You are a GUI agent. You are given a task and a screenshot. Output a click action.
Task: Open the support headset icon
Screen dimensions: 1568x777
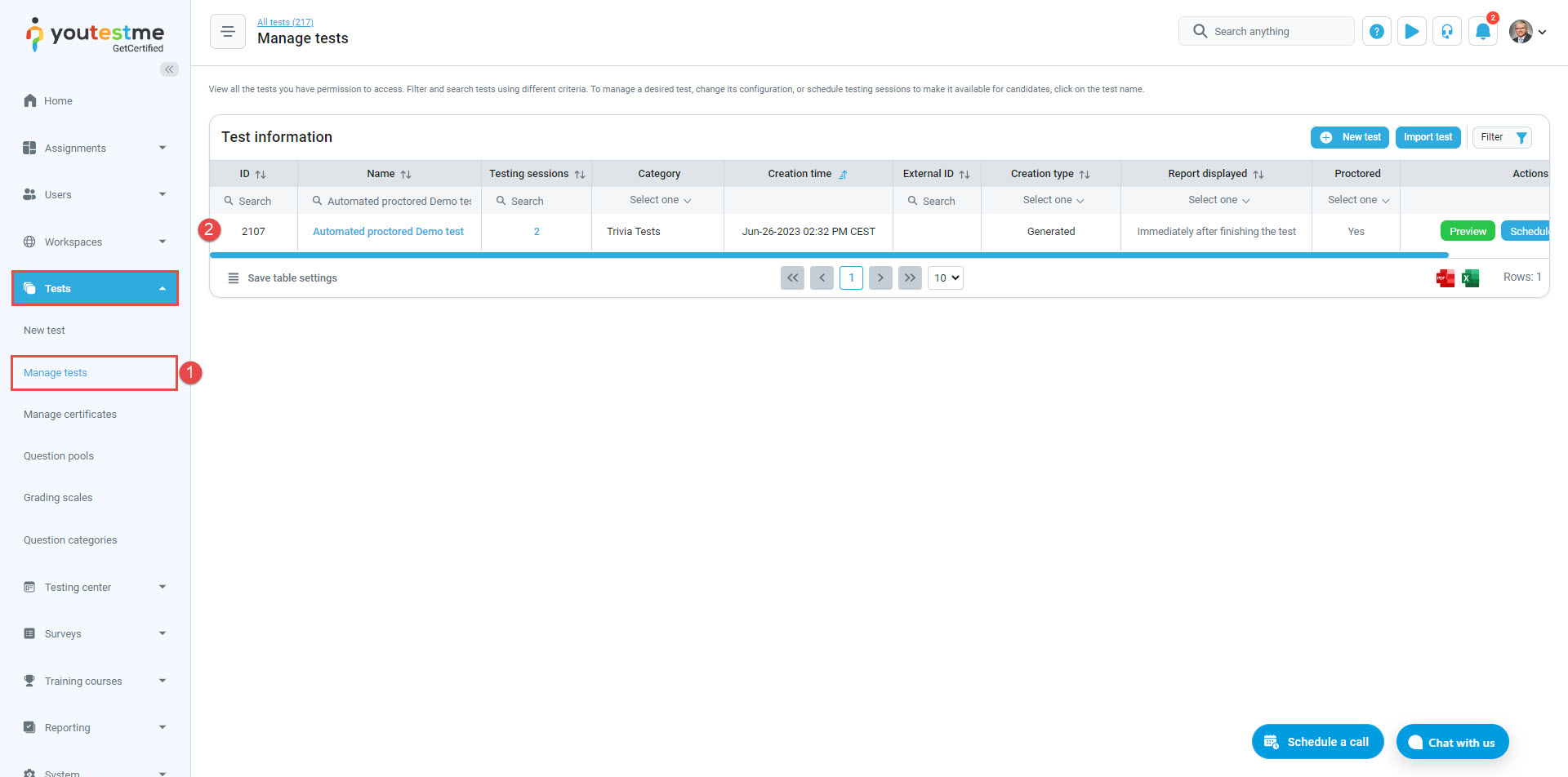point(1446,31)
